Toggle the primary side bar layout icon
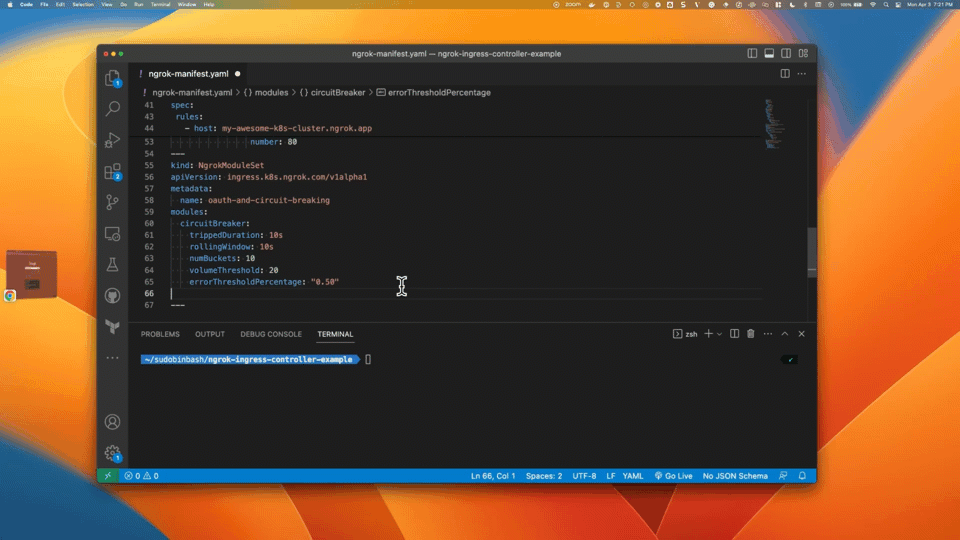Screen dimensions: 960x540 click(x=752, y=54)
